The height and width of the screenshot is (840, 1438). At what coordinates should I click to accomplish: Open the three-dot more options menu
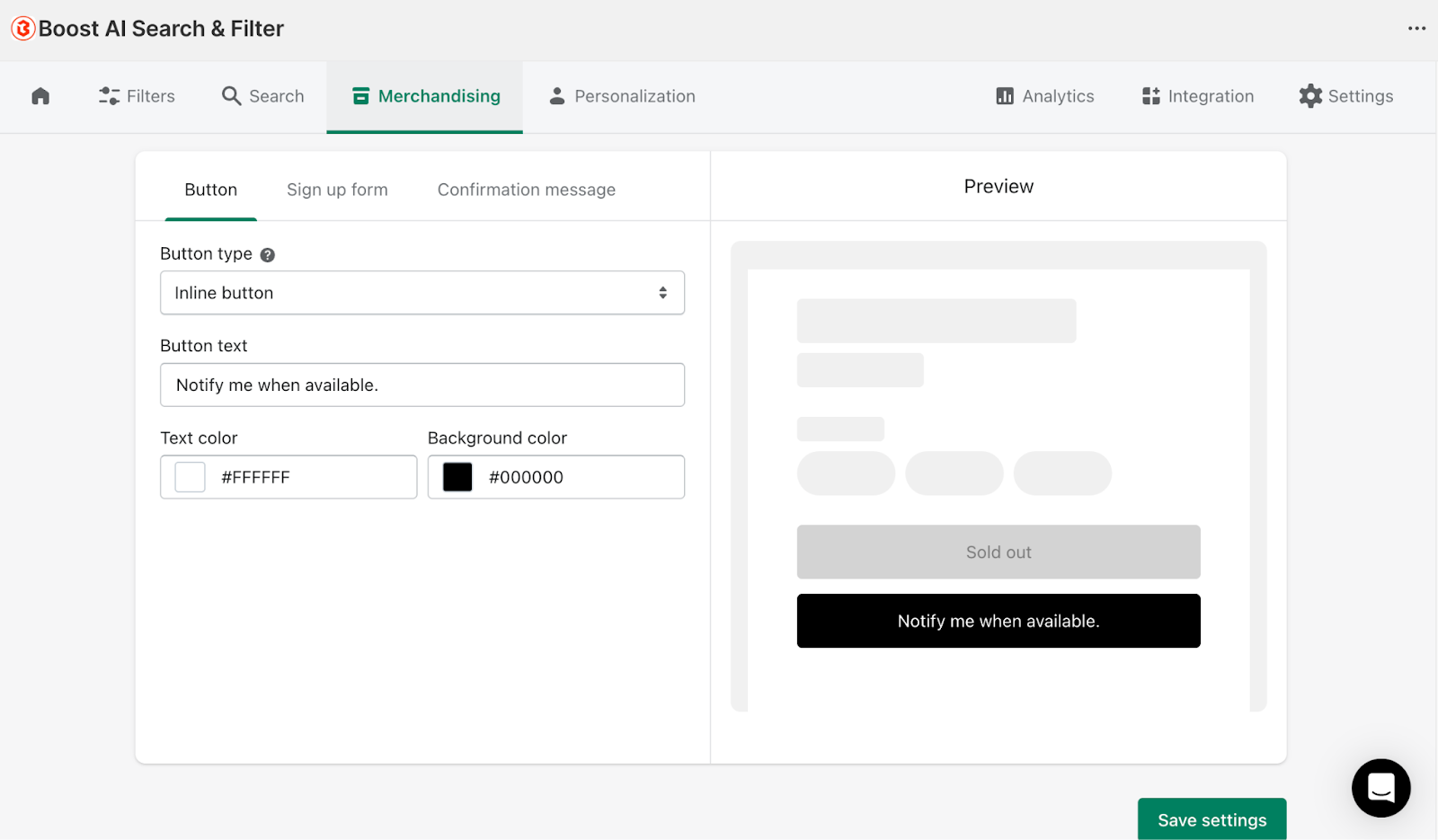click(1416, 29)
